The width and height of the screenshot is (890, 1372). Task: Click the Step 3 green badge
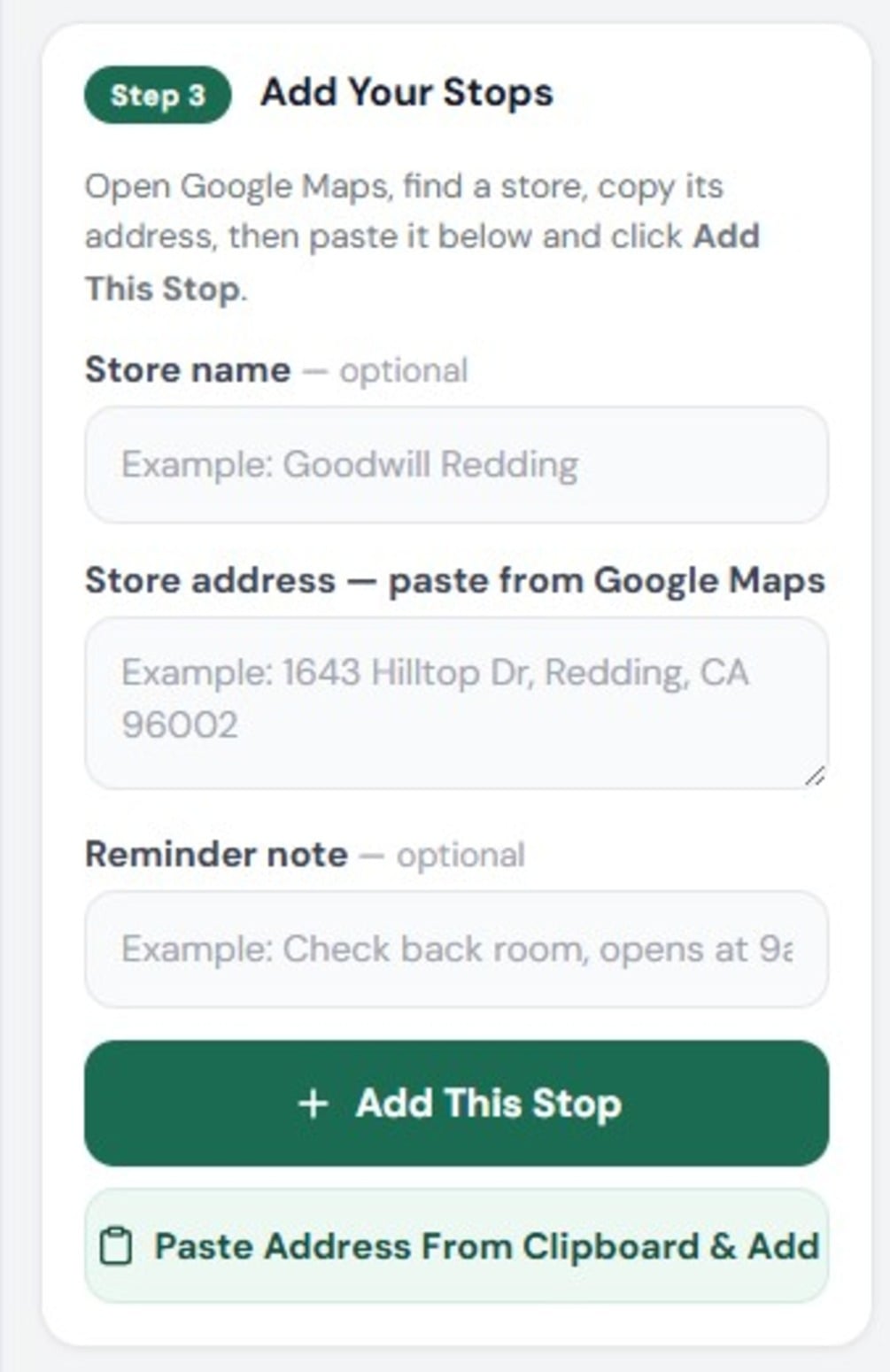158,95
